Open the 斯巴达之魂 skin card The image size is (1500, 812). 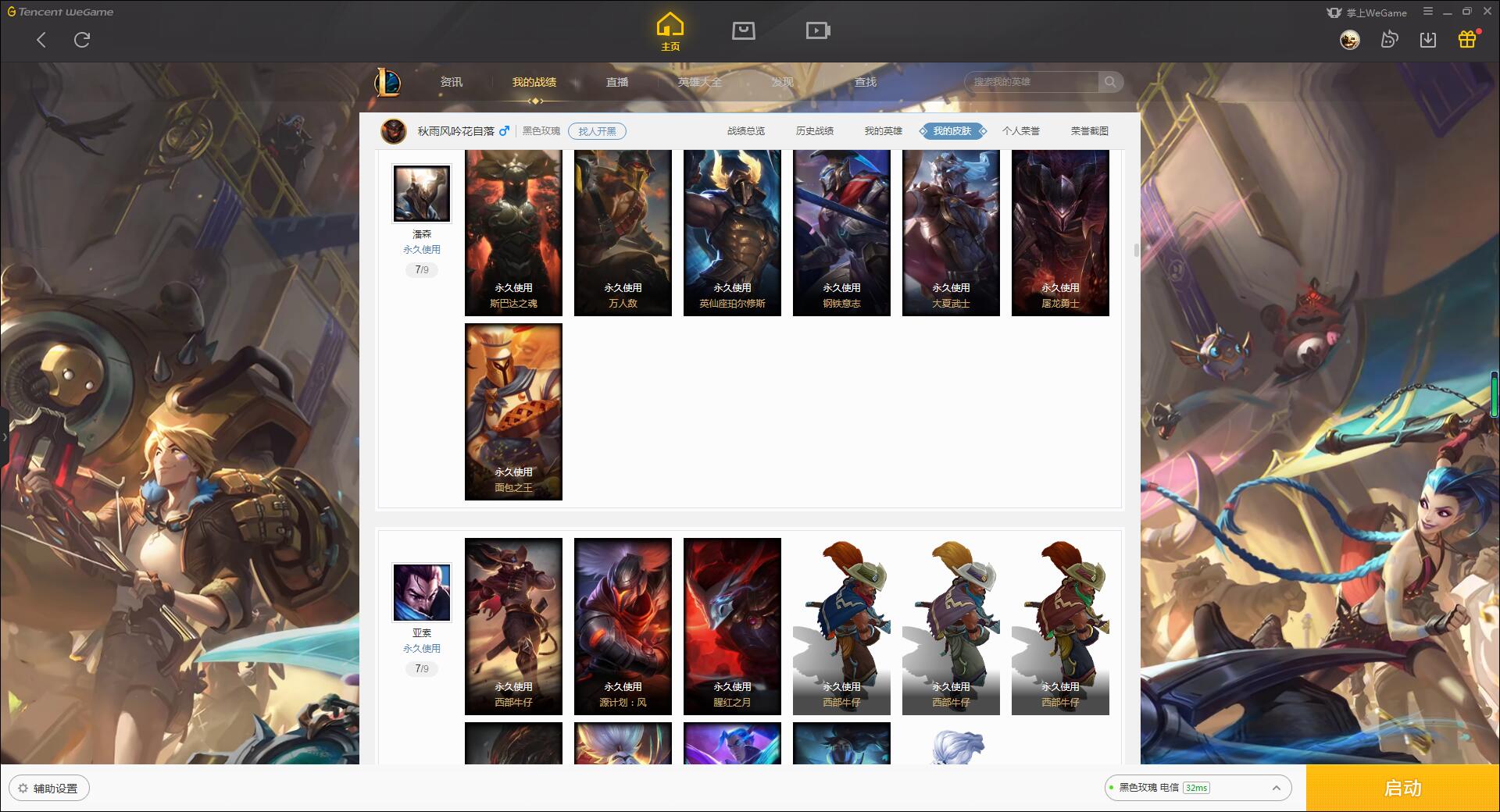pos(513,233)
